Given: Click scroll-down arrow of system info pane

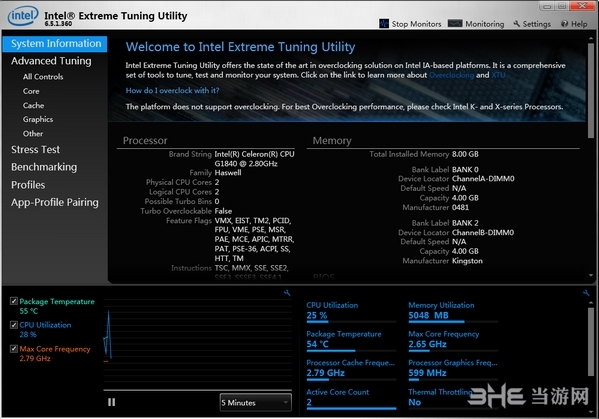Looking at the screenshot, I should click(x=591, y=275).
